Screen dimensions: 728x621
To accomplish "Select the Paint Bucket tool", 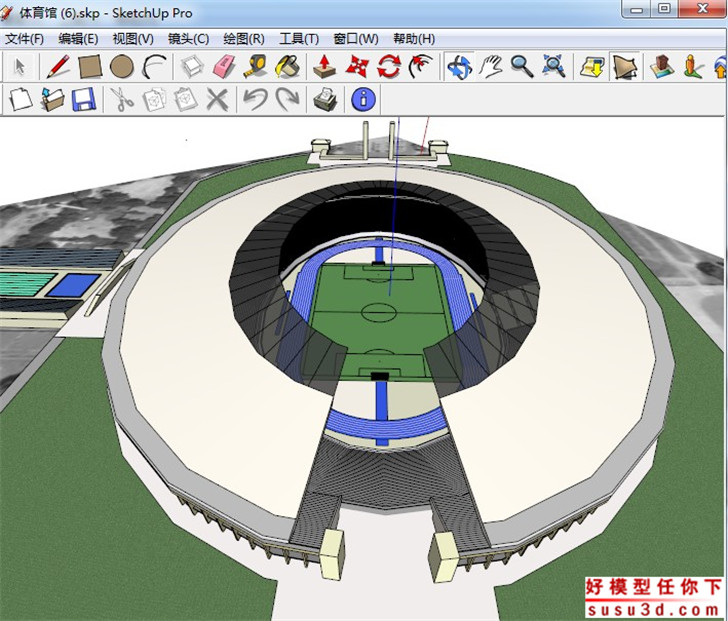I will tap(287, 66).
